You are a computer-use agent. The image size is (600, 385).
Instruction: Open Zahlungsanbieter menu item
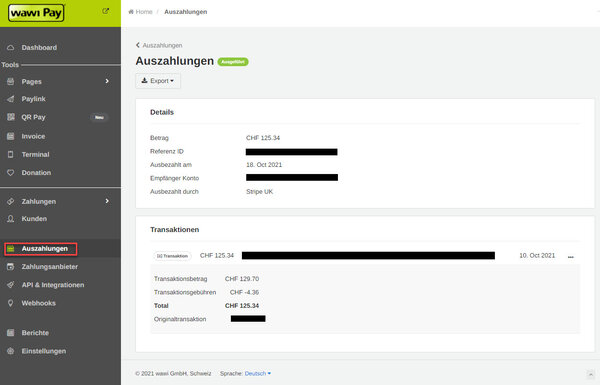[x=49, y=267]
